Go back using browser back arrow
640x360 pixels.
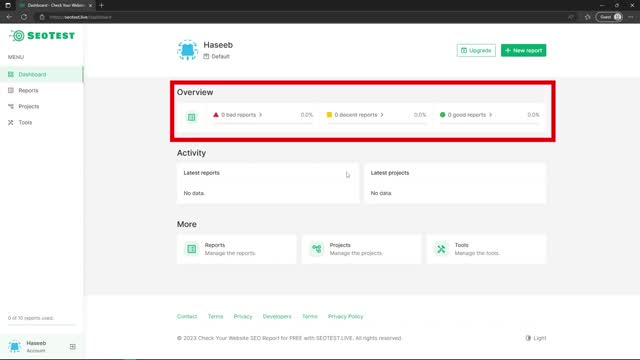click(9, 17)
